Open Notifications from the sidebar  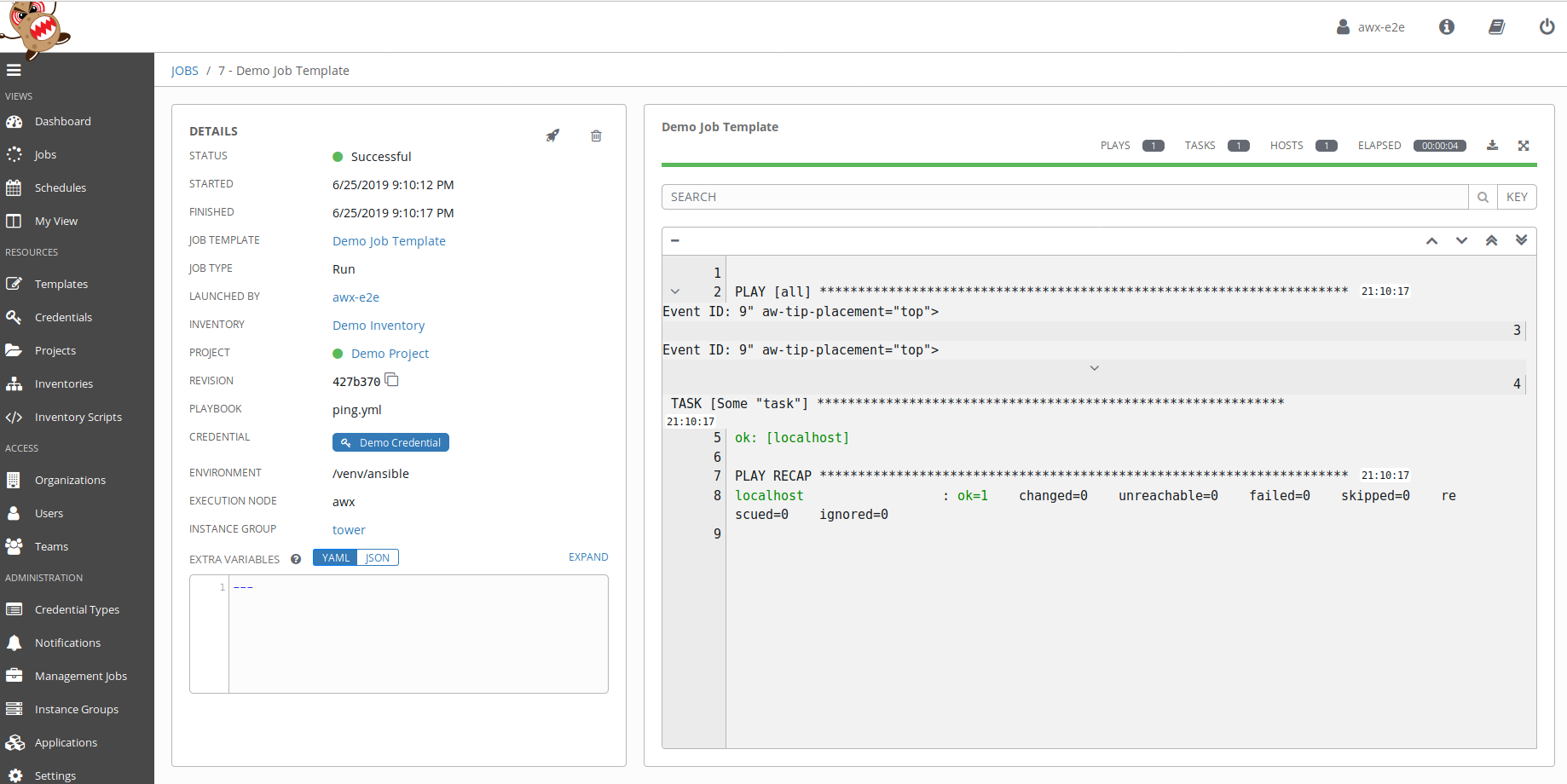click(66, 643)
